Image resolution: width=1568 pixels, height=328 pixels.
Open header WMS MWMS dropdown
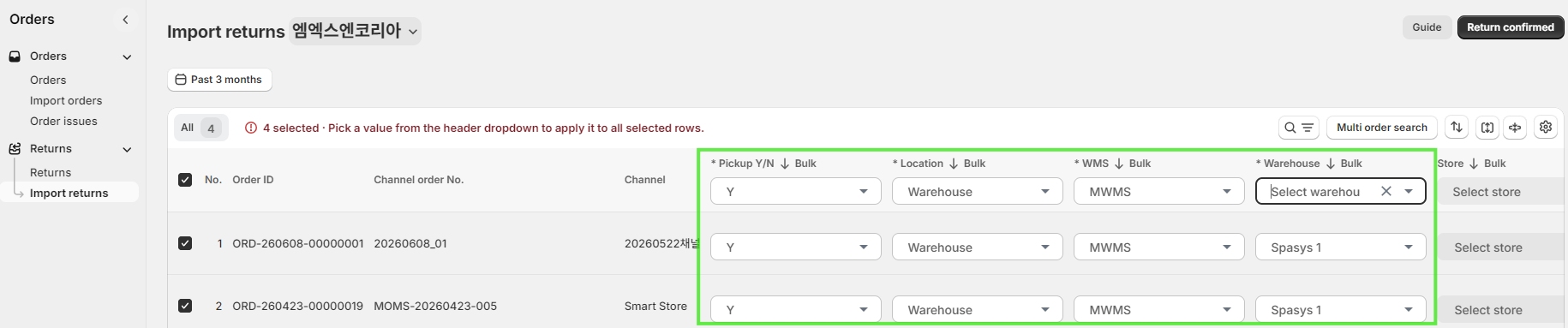click(x=1159, y=191)
